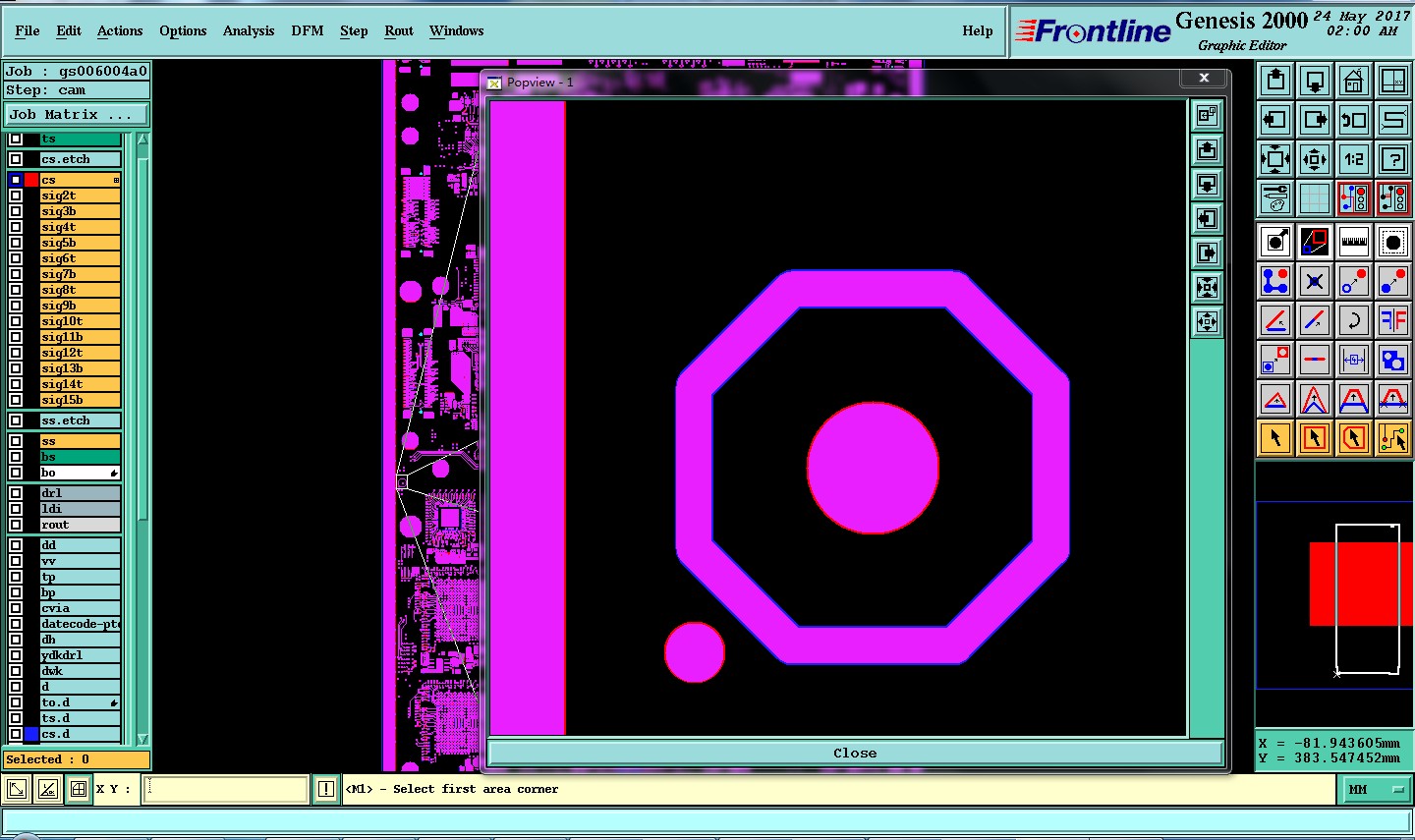Click the grid display icon
Screen dimensions: 1415x840
click(1315, 198)
